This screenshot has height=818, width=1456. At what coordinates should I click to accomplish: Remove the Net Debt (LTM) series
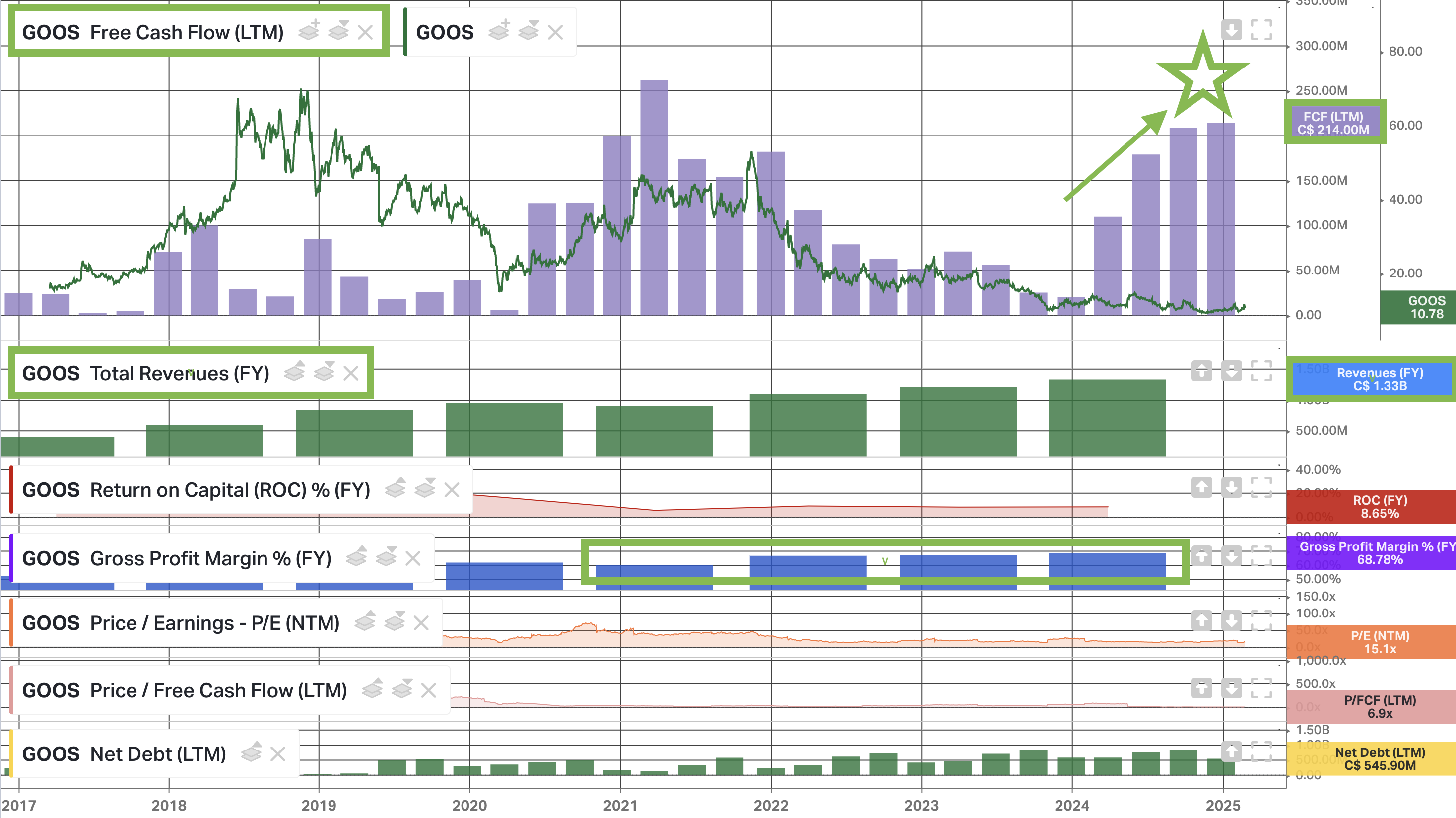pyautogui.click(x=277, y=753)
